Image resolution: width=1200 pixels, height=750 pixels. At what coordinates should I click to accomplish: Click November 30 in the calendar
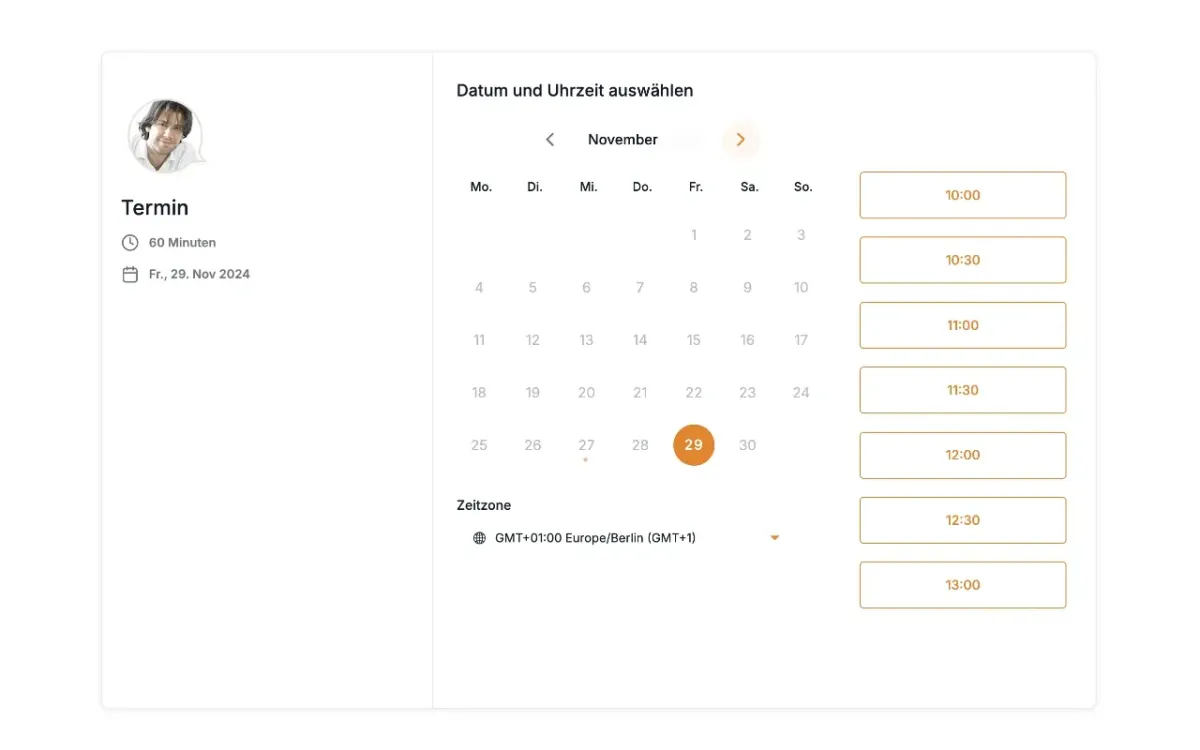coord(747,445)
